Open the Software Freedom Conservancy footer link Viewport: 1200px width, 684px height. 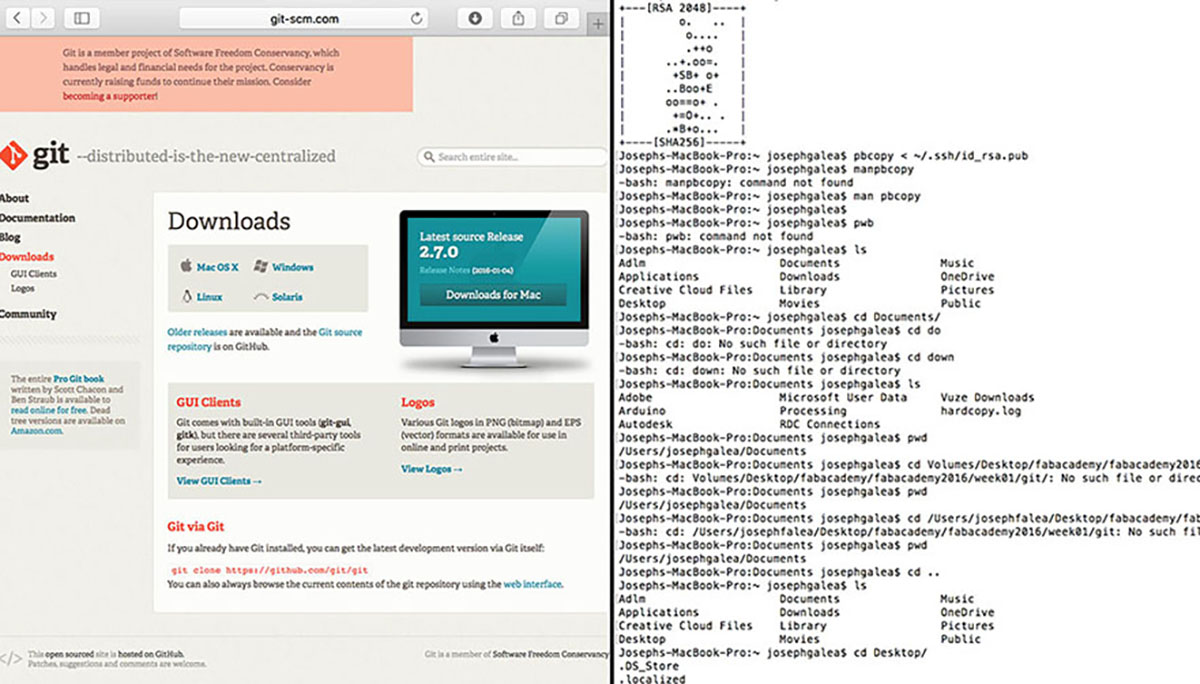548,654
